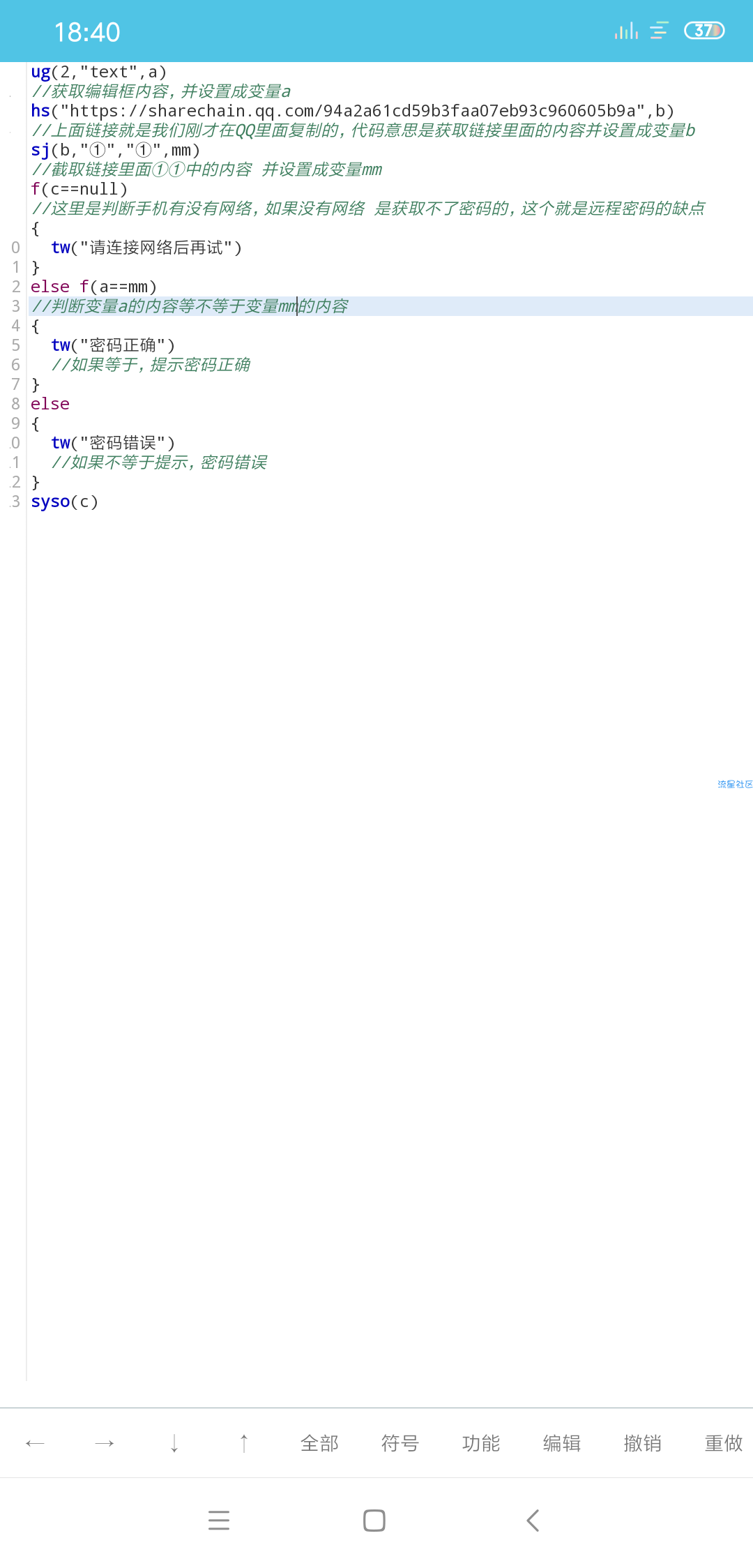The width and height of the screenshot is (753, 1568).
Task: Tap the comment 获取编辑框内容
Action: [161, 91]
